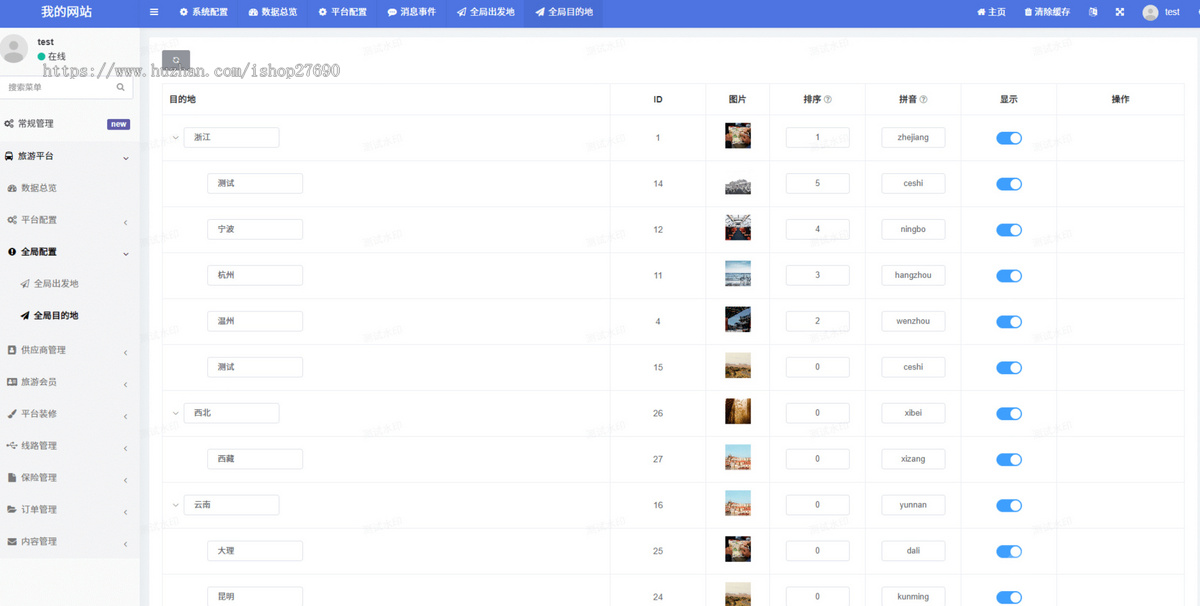Click the language switch icon in top bar
The width and height of the screenshot is (1200, 606).
[1093, 12]
